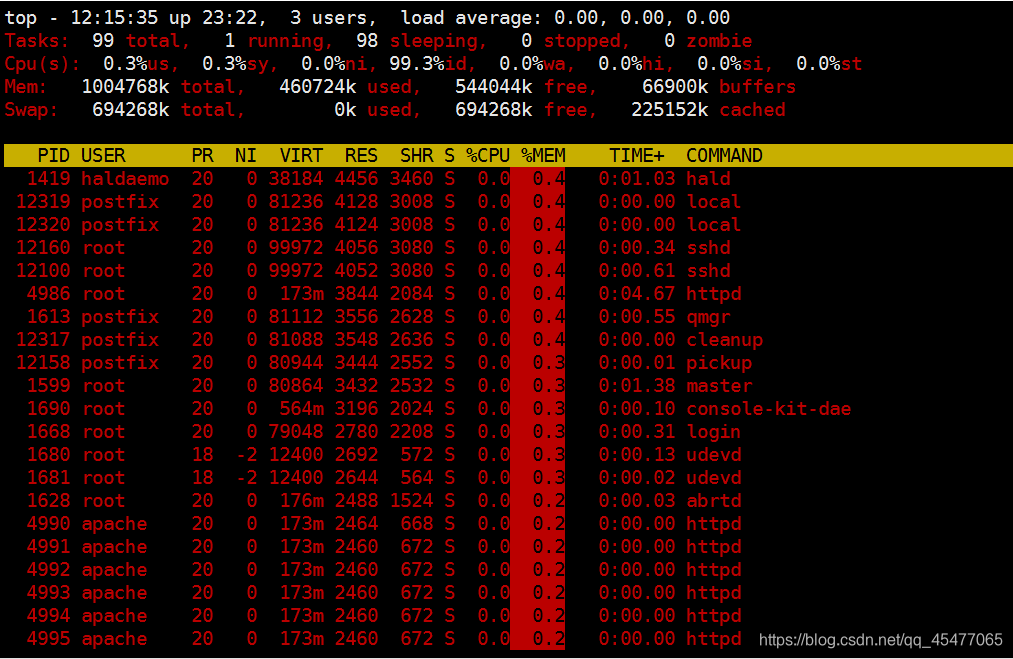The height and width of the screenshot is (659, 1013).
Task: Click the 0:04.67 TIME+ value
Action: tap(637, 294)
